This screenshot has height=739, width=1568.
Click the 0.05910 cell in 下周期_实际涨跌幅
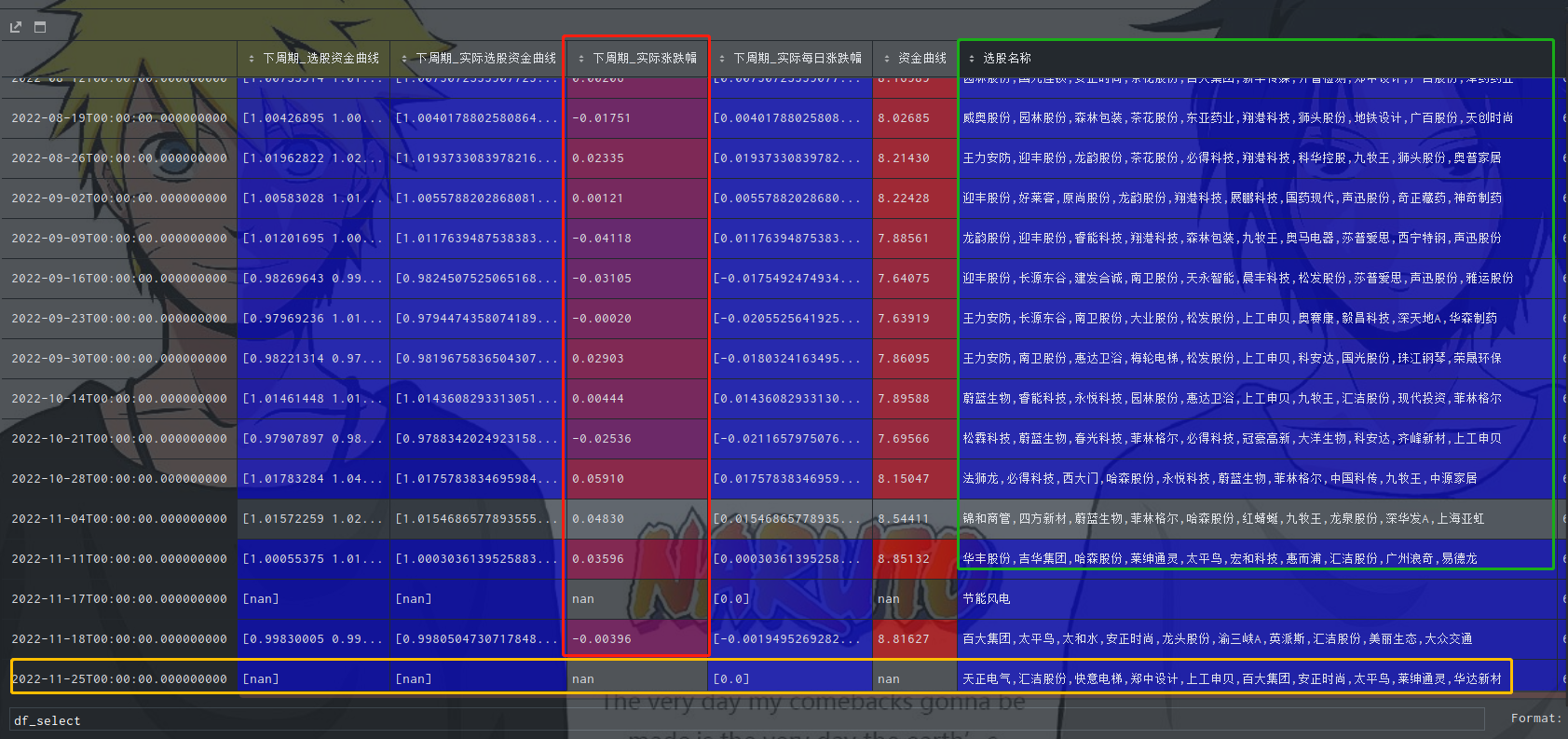point(598,479)
